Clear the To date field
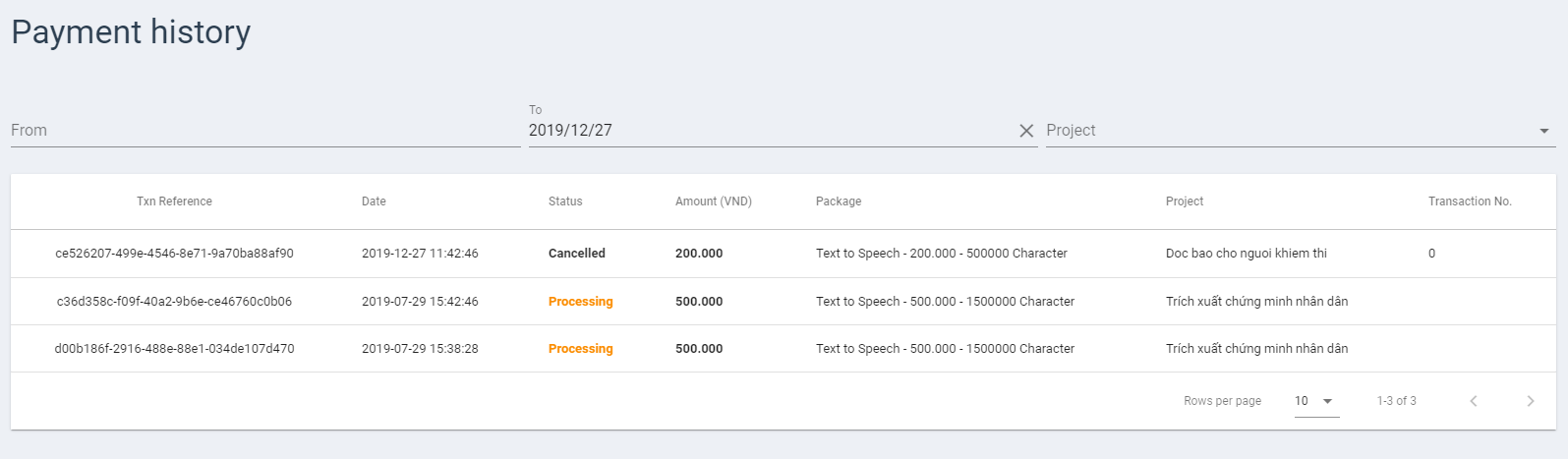Screen dimensions: 1568x459 point(1026,131)
